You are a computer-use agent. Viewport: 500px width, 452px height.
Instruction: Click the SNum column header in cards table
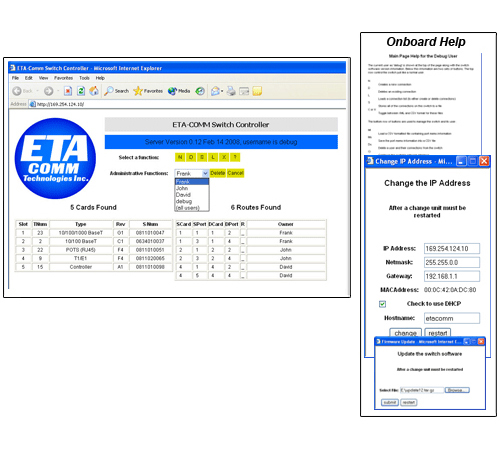pyautogui.click(x=150, y=224)
